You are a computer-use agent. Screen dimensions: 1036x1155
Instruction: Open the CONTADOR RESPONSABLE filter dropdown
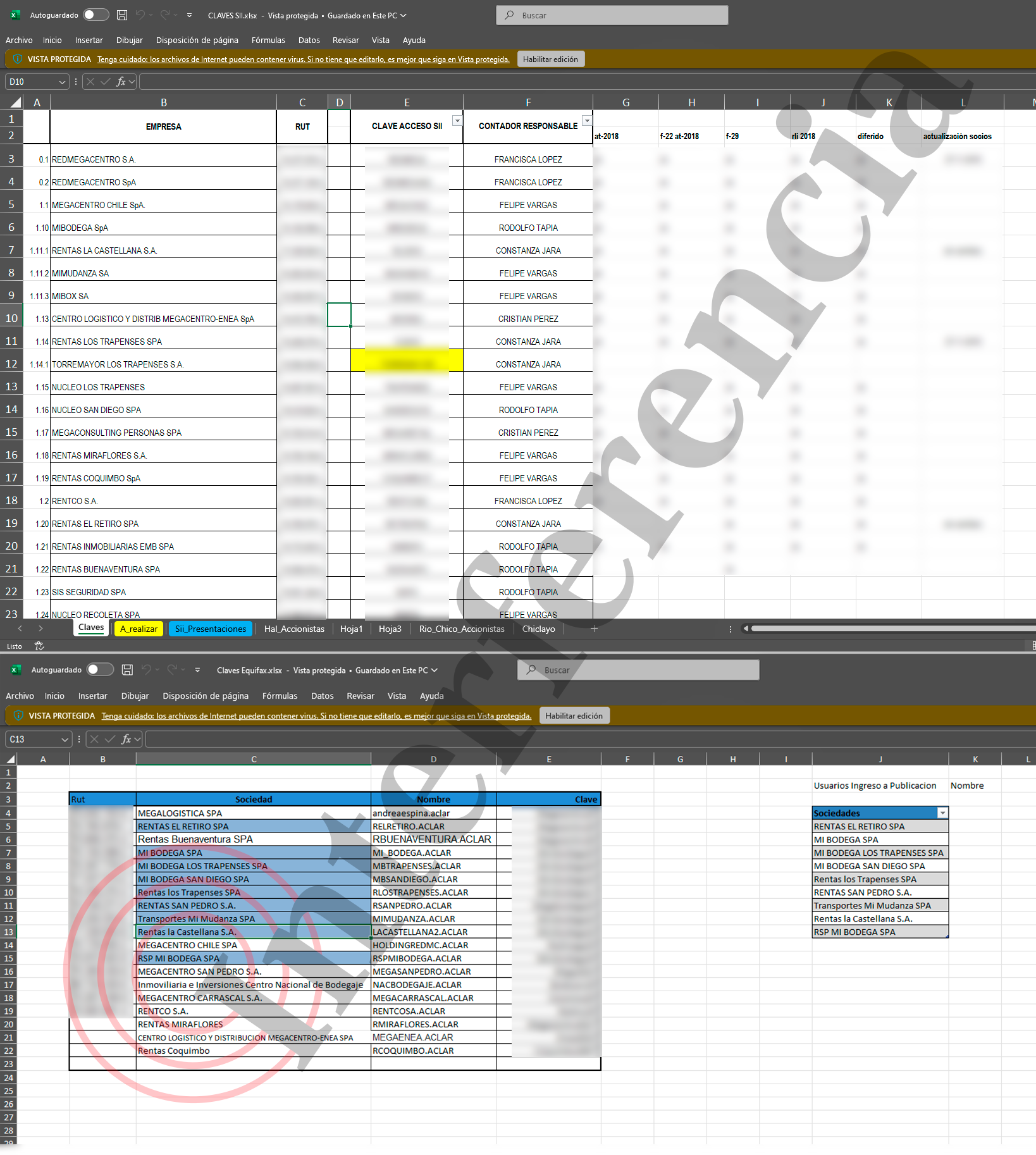point(587,120)
